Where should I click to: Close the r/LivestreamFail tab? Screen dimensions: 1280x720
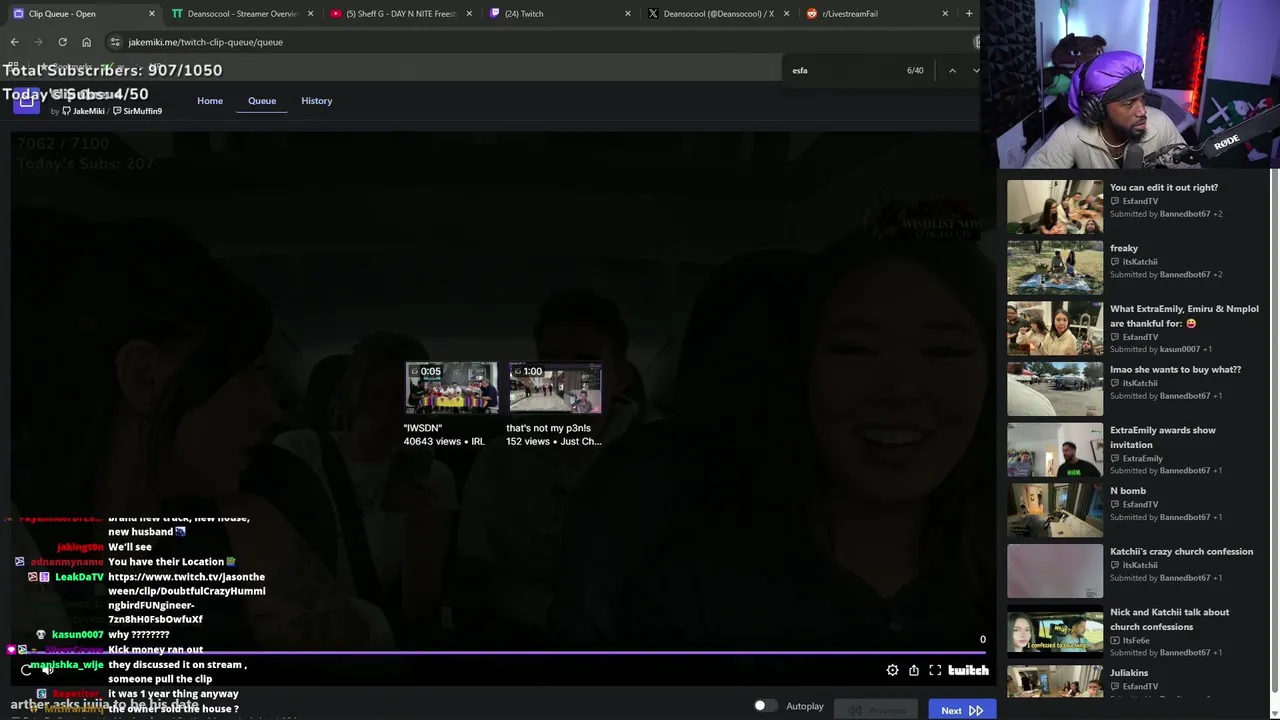point(945,14)
